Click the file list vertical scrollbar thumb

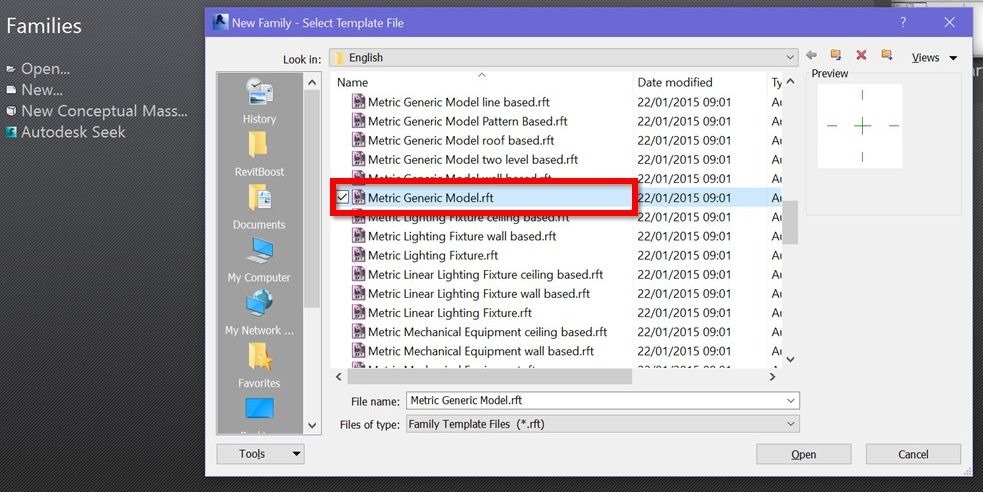tap(790, 222)
